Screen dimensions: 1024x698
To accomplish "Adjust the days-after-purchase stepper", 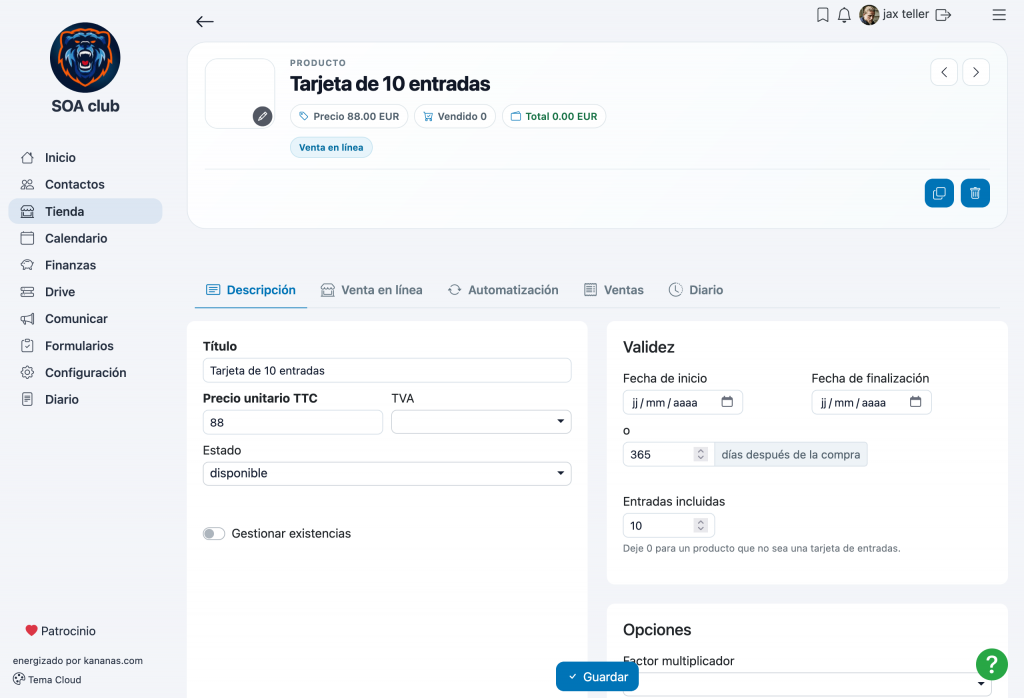I will tap(701, 454).
